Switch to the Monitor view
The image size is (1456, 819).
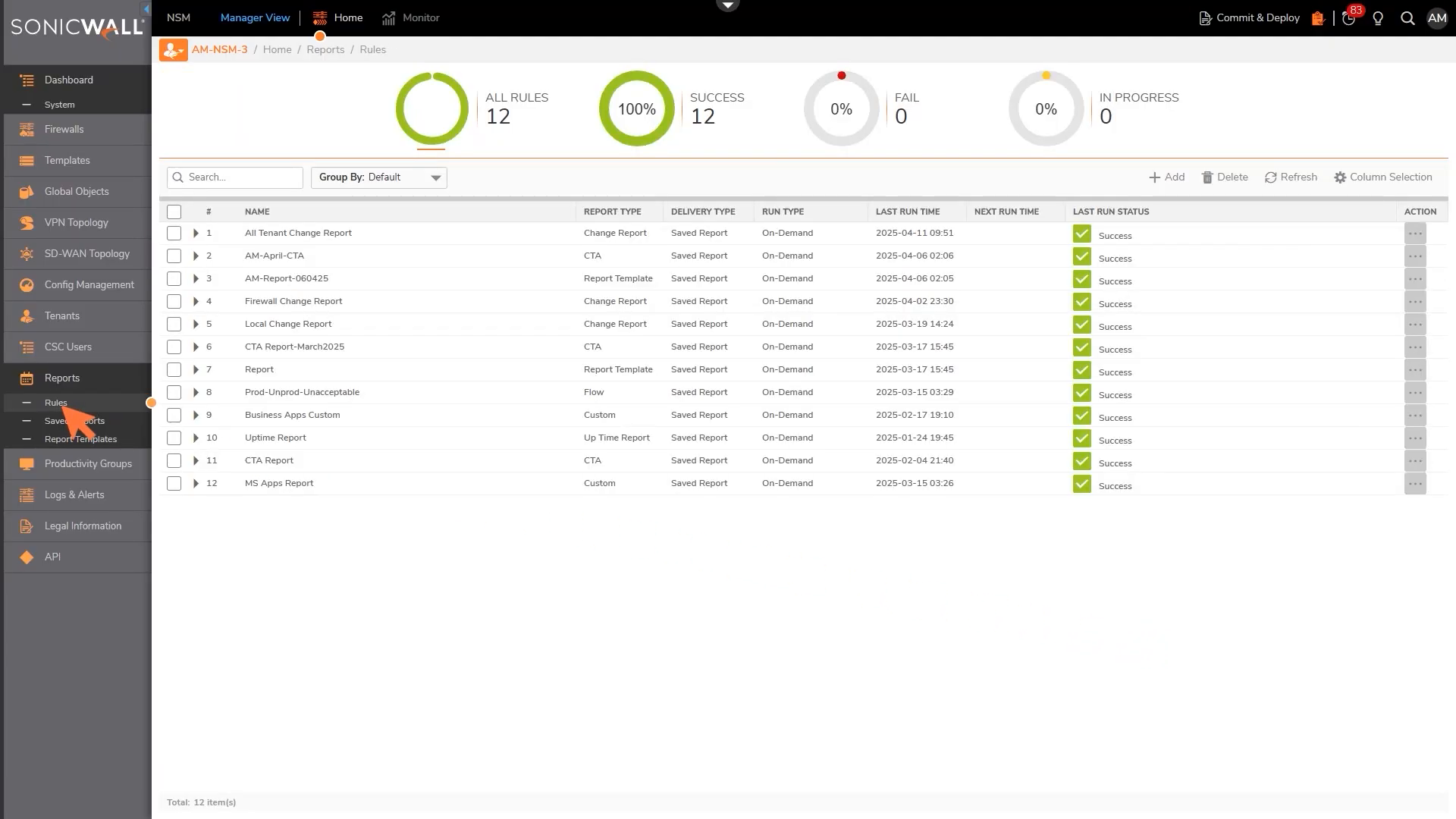(x=421, y=17)
